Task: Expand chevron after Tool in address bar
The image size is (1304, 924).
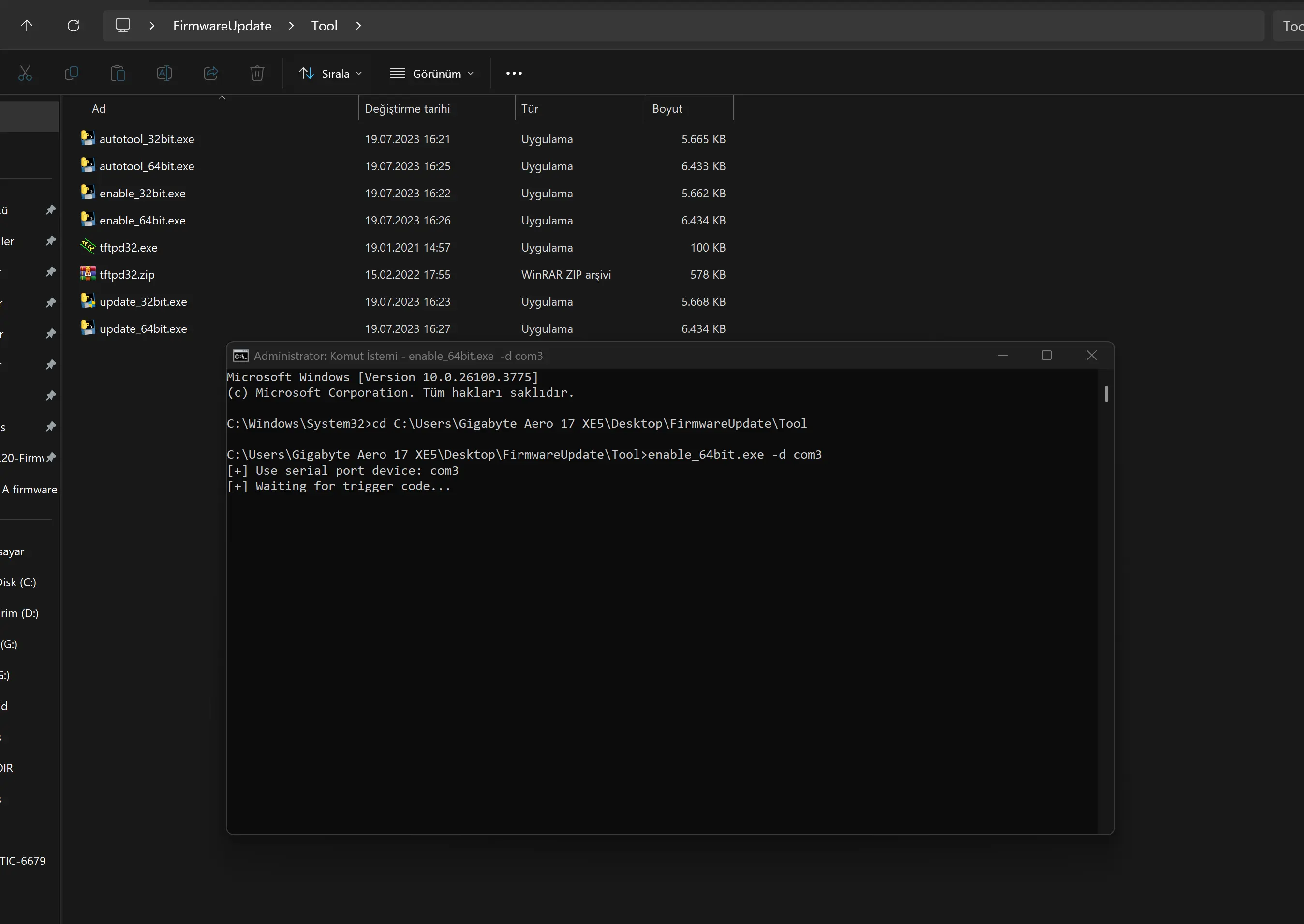Action: 358,26
